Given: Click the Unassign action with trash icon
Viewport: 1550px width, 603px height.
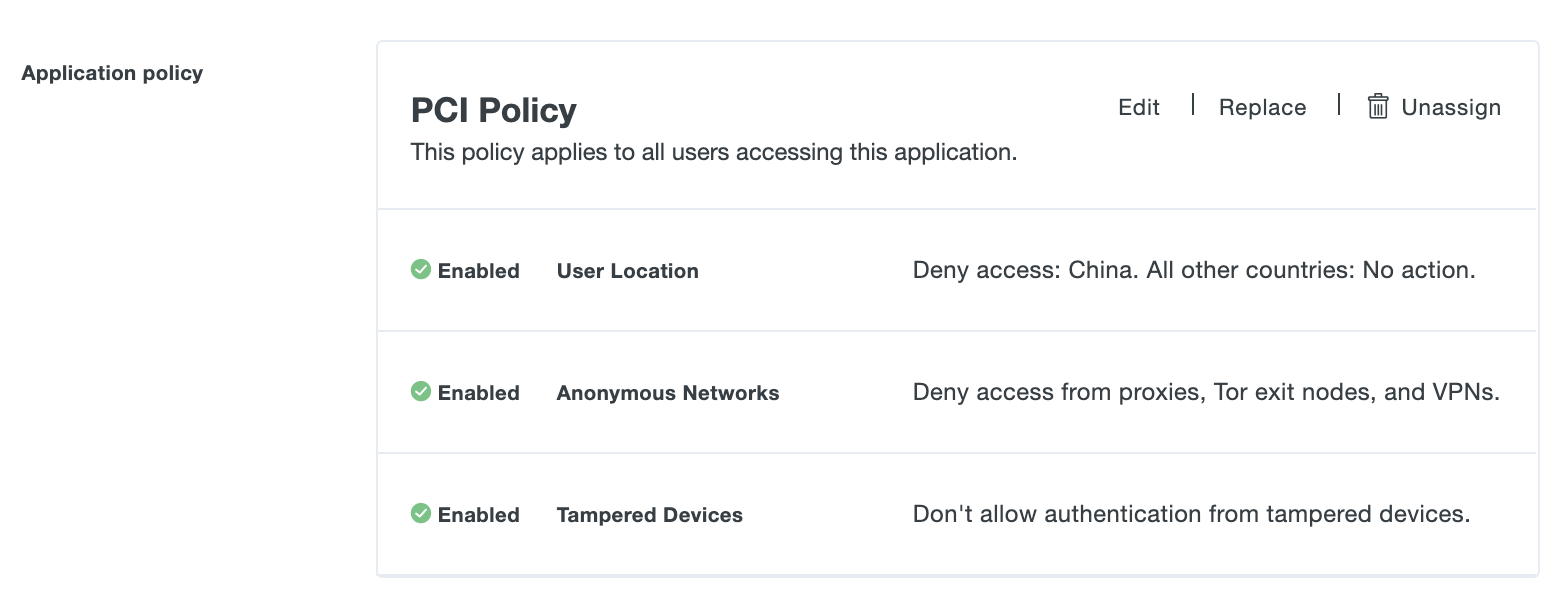Looking at the screenshot, I should tap(1434, 106).
